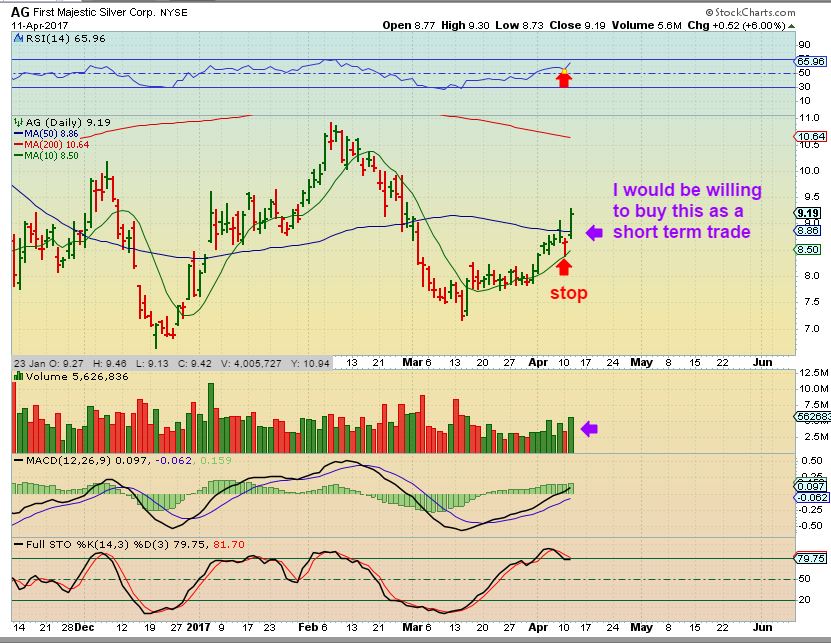831x643 pixels.
Task: Click the red 10.64 price tag on right axis
Action: [811, 136]
